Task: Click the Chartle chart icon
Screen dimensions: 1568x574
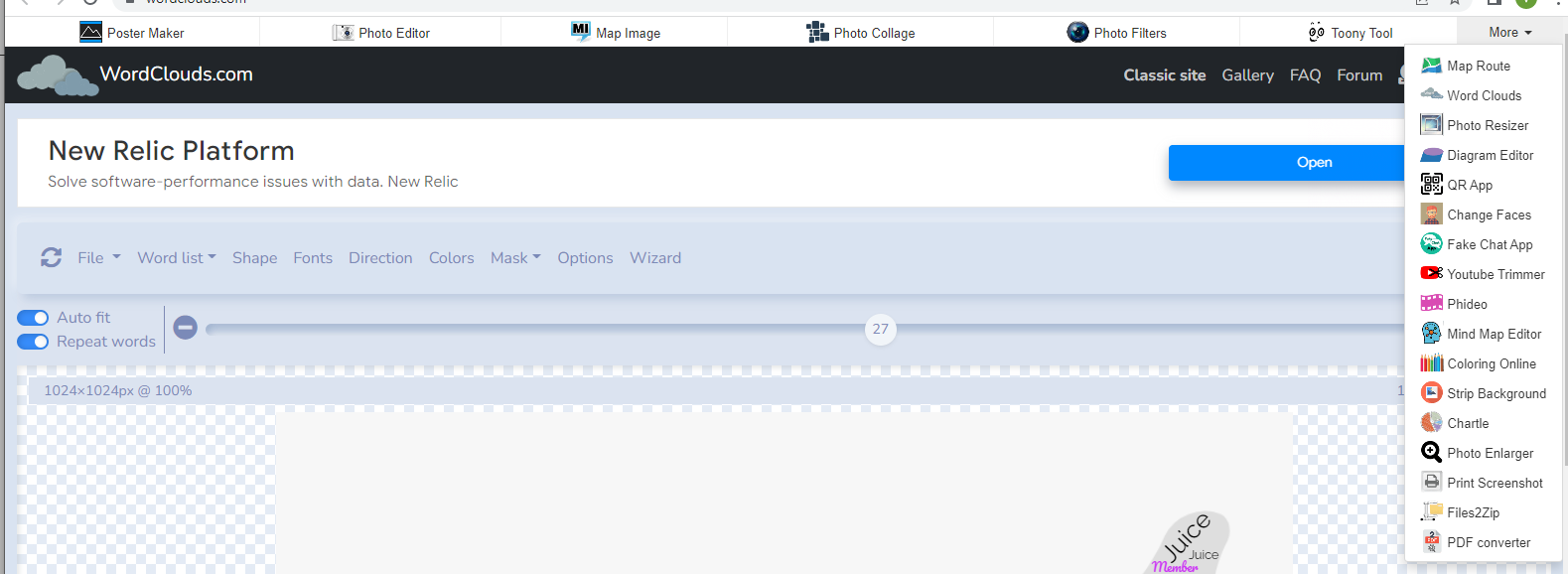Action: [x=1431, y=422]
